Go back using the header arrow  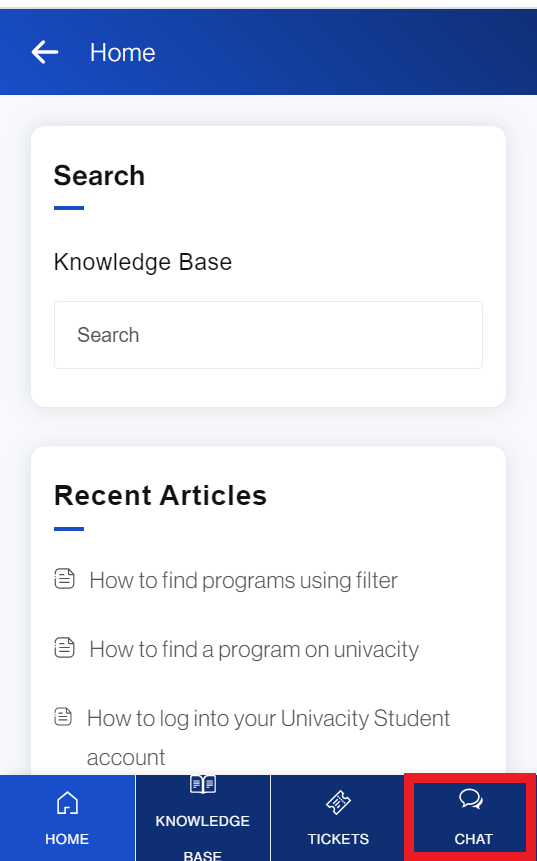click(44, 53)
